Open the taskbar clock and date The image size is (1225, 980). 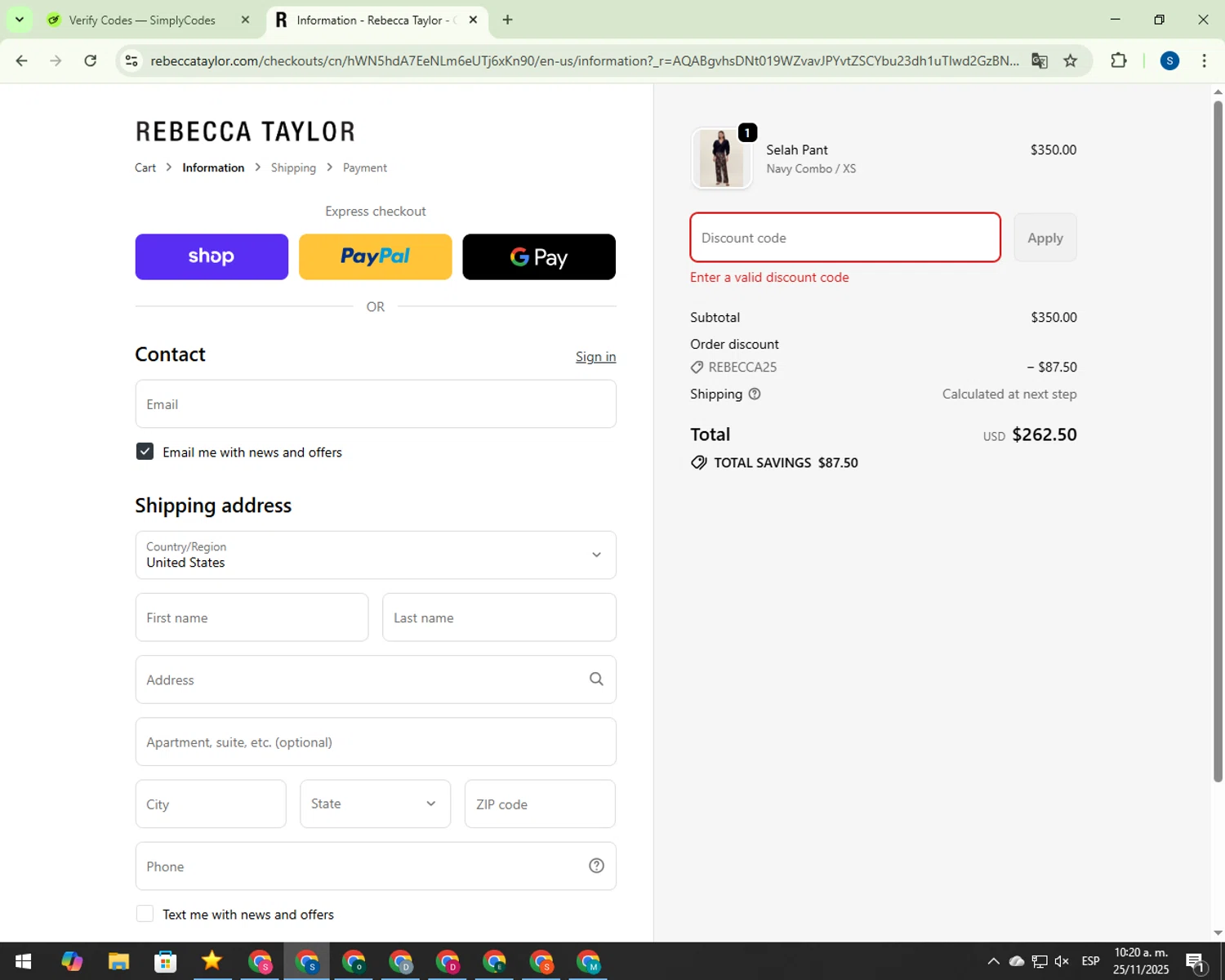(x=1141, y=961)
